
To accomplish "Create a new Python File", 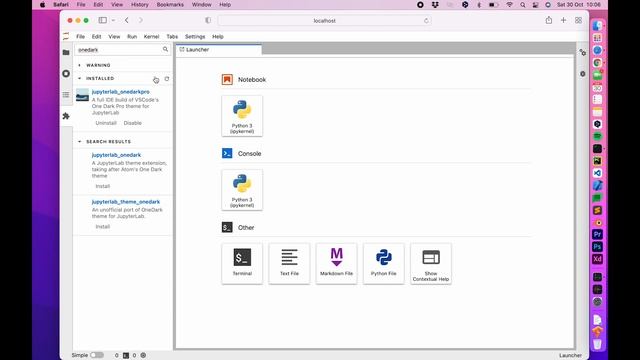I will click(384, 264).
